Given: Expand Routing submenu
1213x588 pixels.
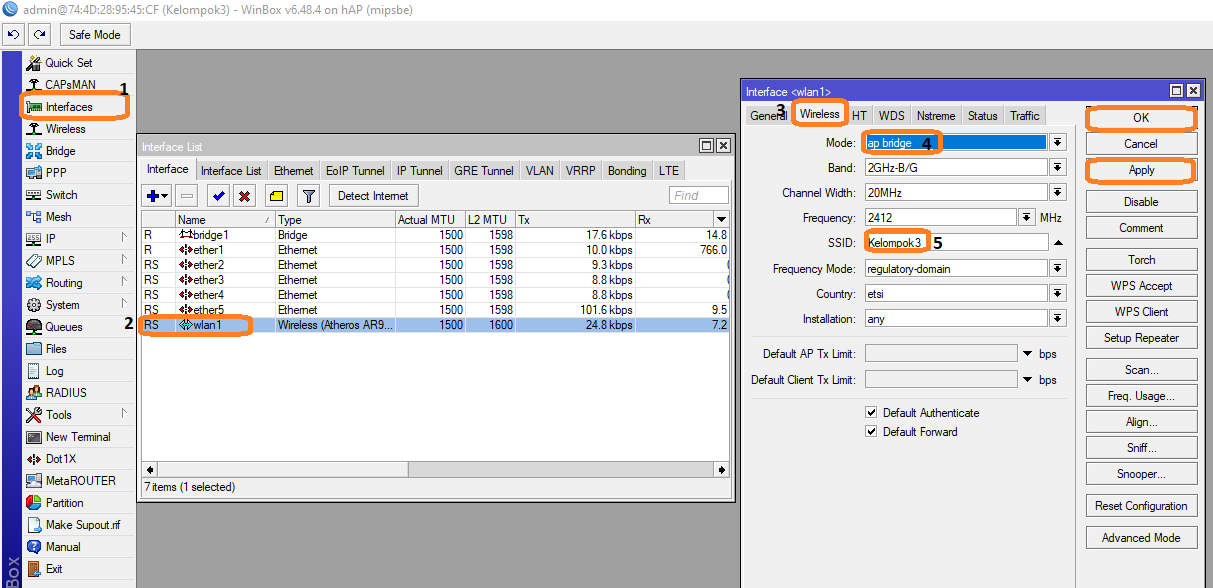Looking at the screenshot, I should pos(125,283).
